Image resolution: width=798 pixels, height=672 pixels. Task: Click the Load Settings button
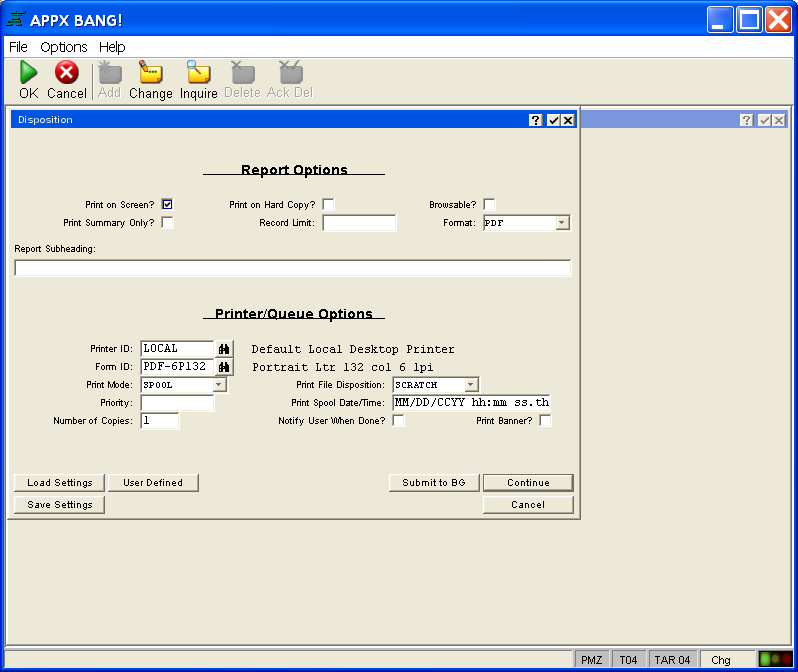pos(59,483)
